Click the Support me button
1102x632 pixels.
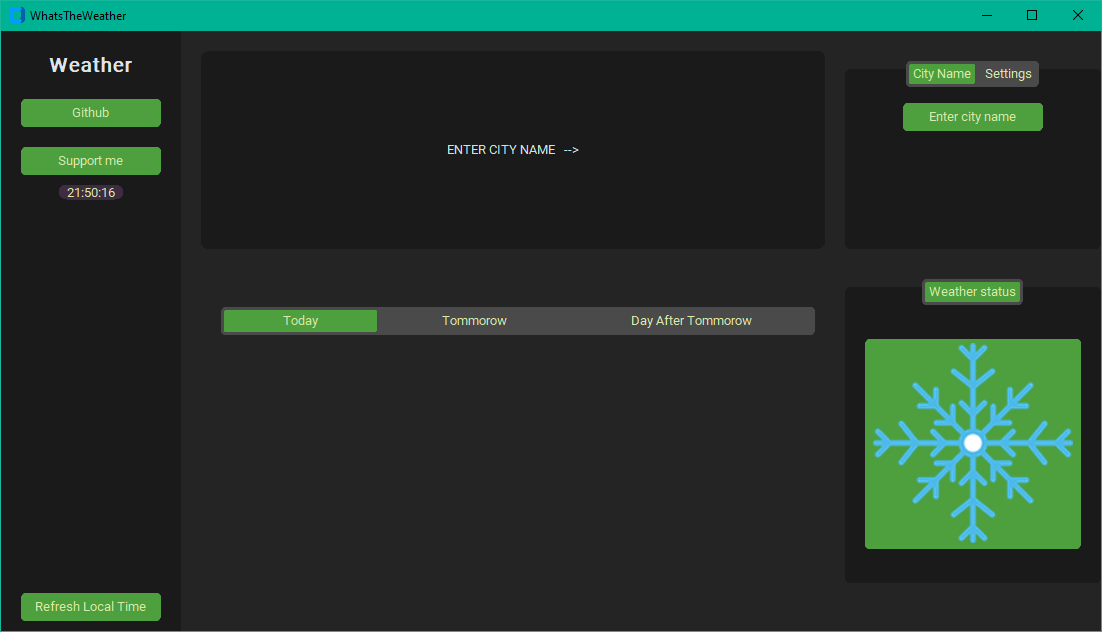[x=91, y=161]
